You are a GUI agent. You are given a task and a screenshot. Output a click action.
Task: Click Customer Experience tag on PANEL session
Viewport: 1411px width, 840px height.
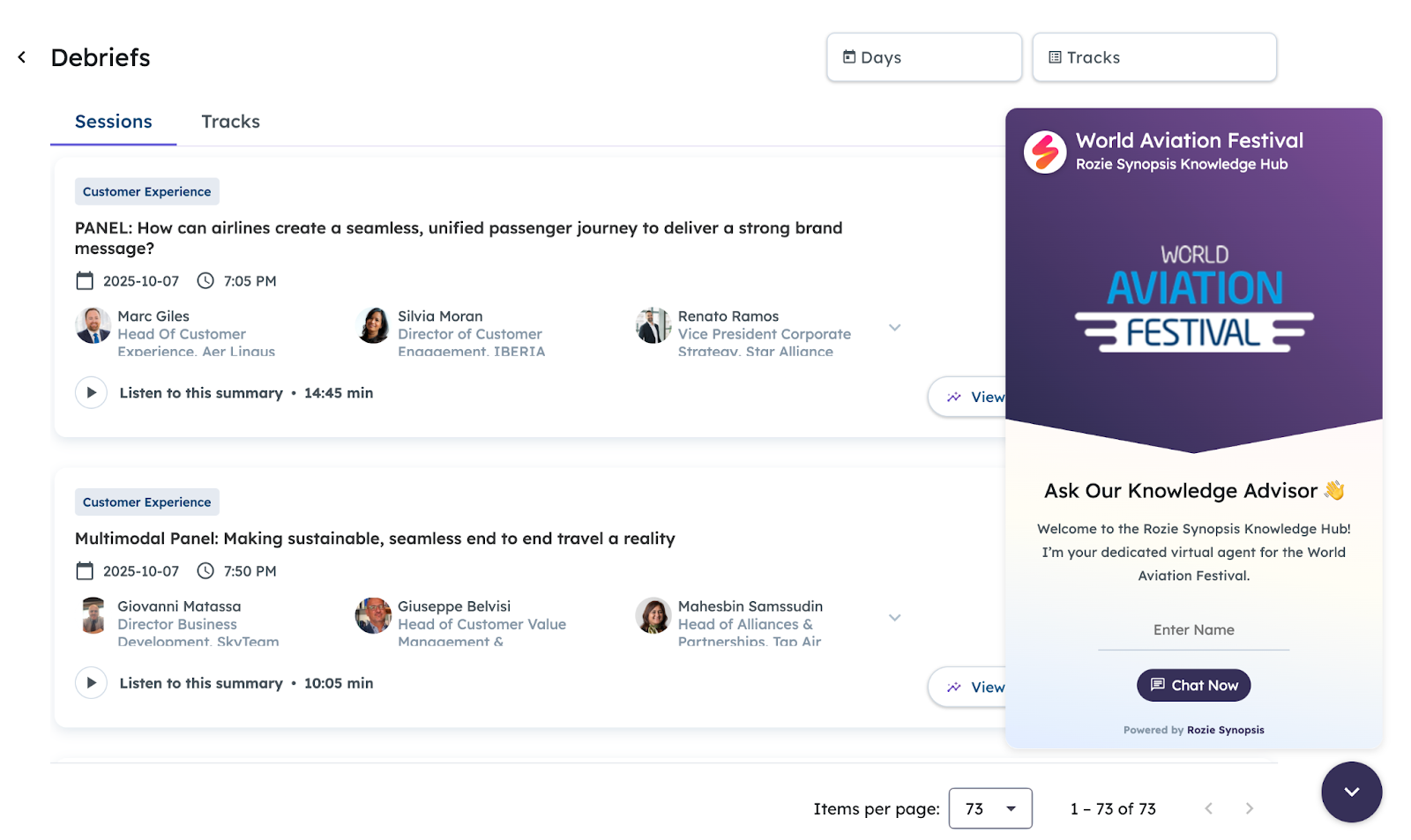[146, 191]
